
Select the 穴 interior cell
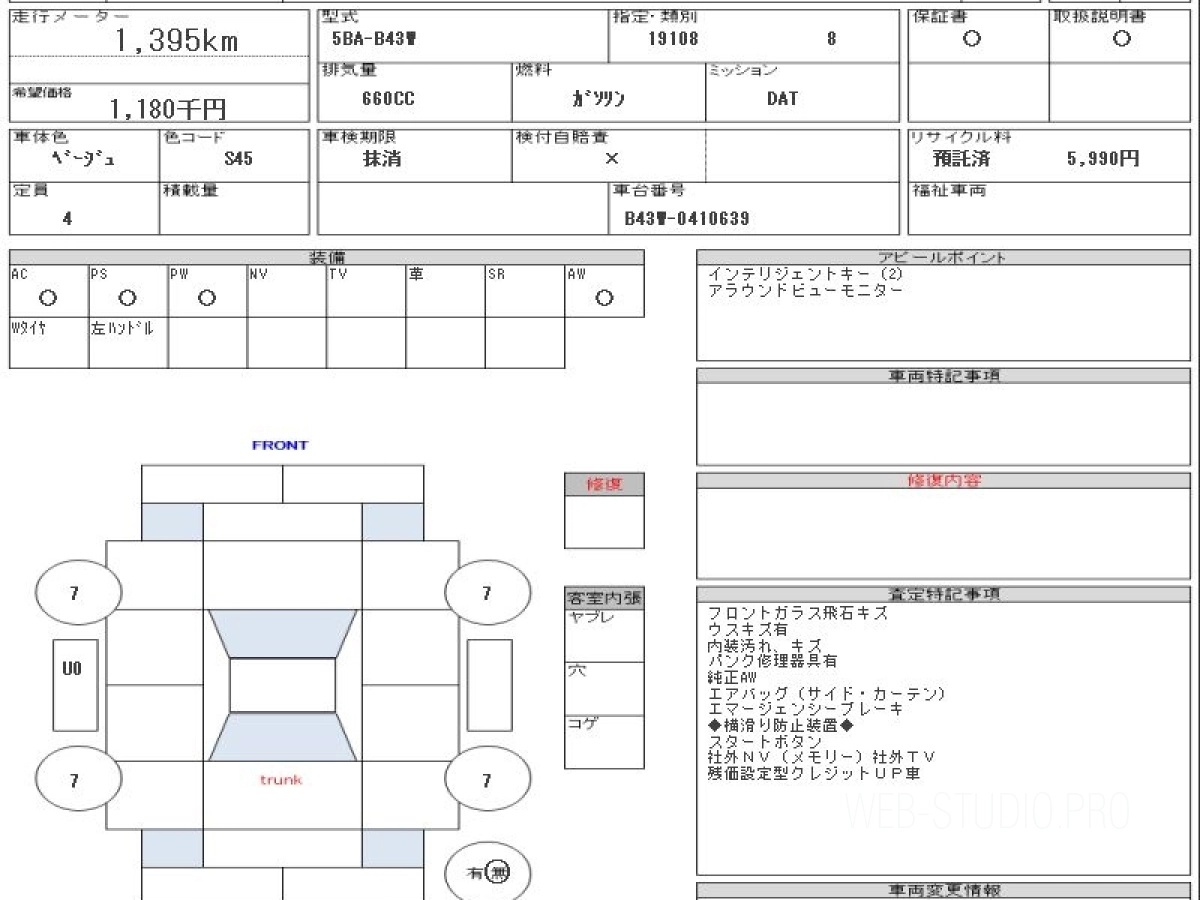tap(604, 688)
